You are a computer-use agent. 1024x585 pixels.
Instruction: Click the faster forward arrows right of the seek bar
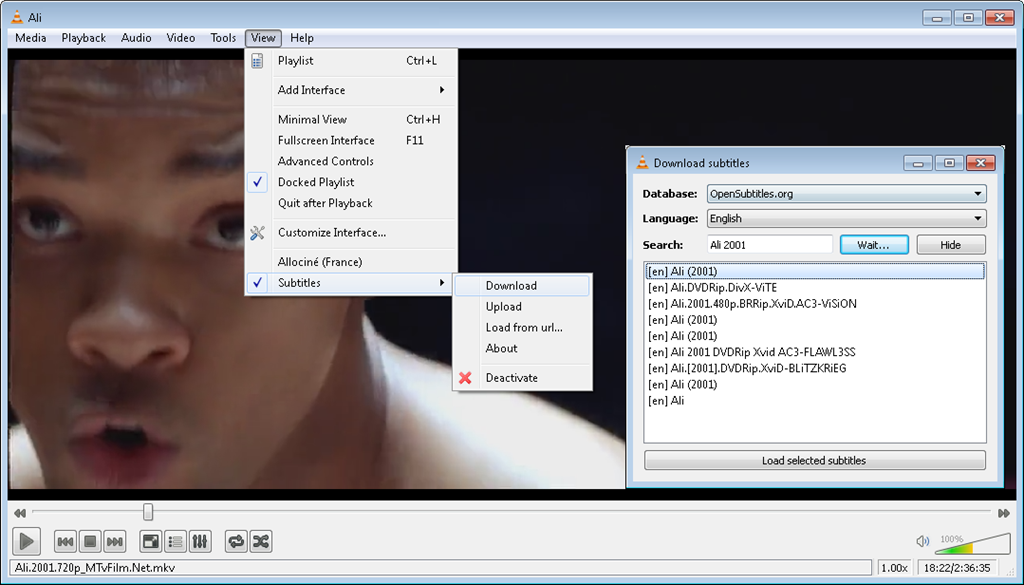tap(1004, 513)
